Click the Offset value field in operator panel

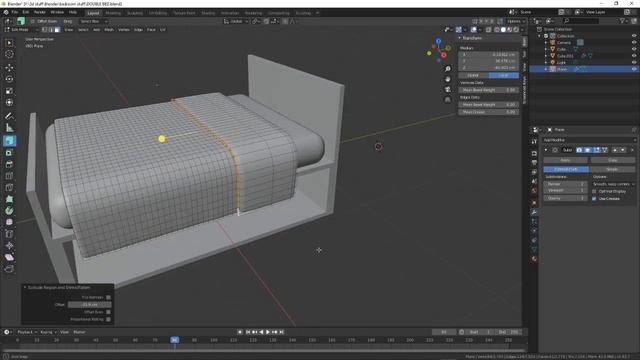pyautogui.click(x=89, y=304)
